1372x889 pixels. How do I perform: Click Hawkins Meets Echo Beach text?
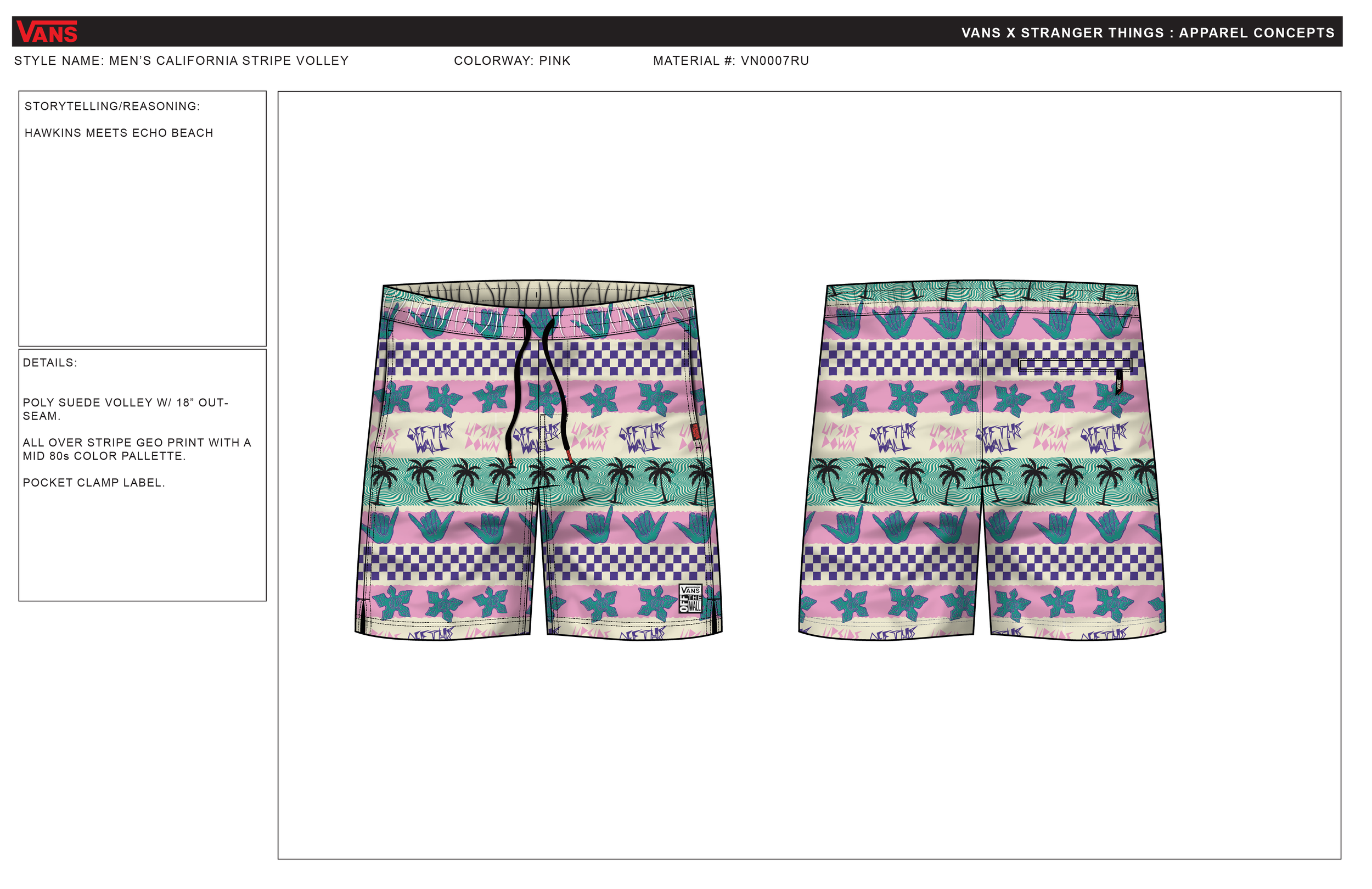pyautogui.click(x=119, y=133)
